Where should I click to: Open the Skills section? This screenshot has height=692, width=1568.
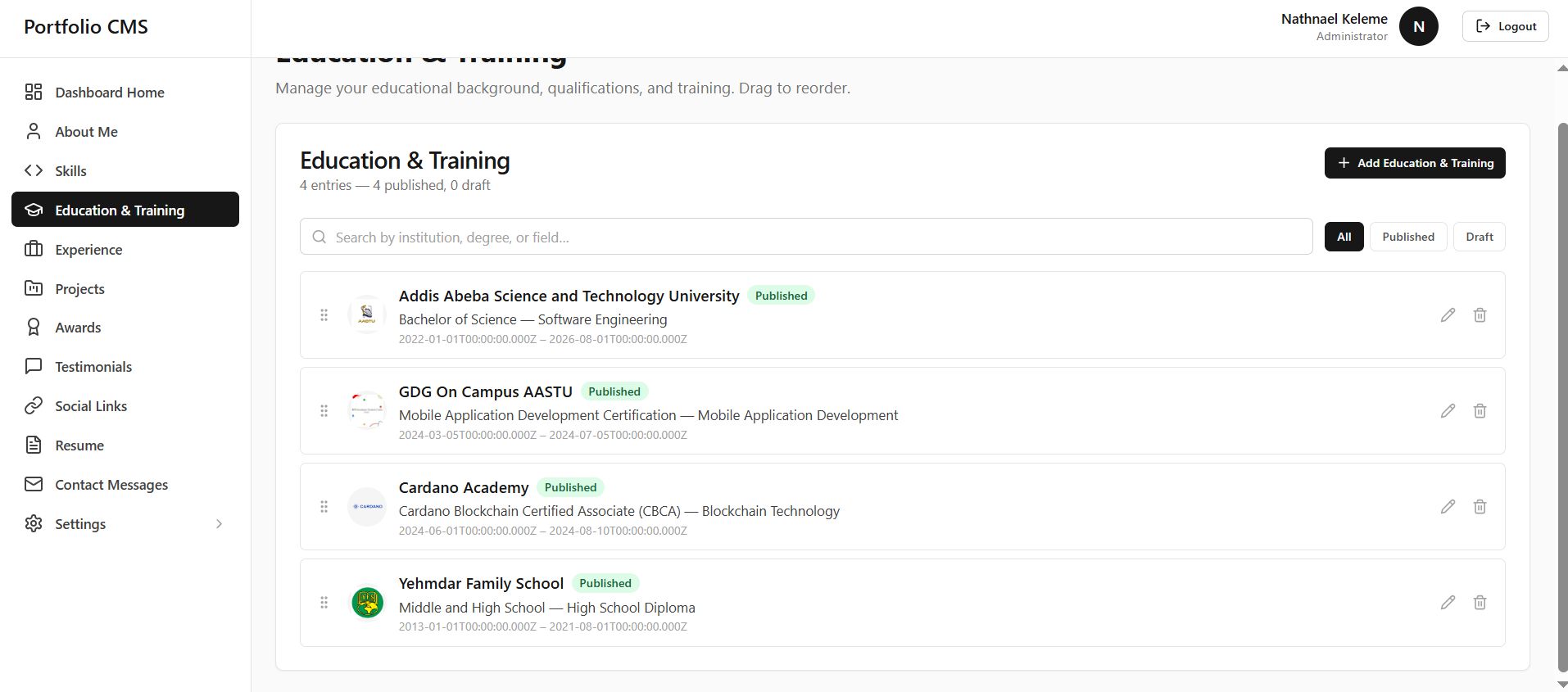click(125, 170)
